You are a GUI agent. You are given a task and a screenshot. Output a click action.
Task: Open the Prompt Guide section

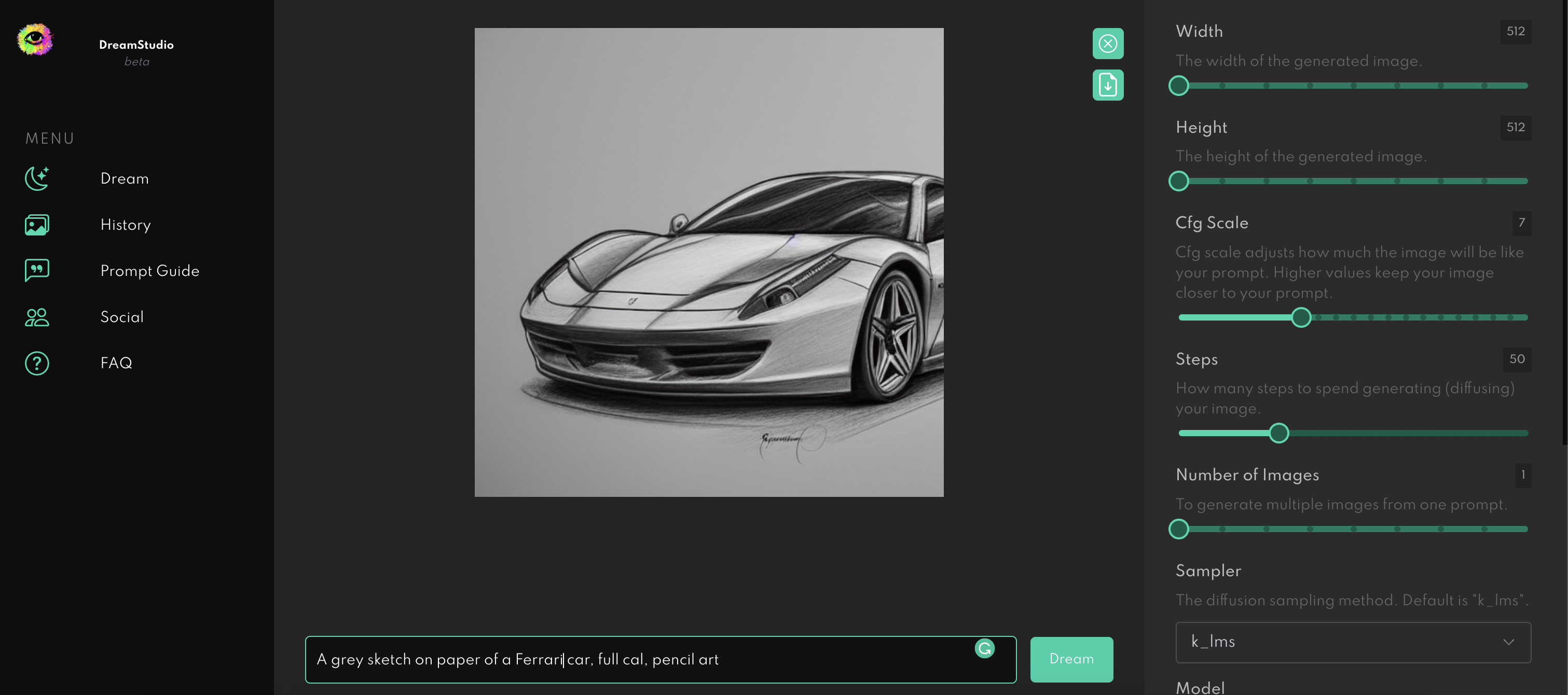[x=149, y=271]
